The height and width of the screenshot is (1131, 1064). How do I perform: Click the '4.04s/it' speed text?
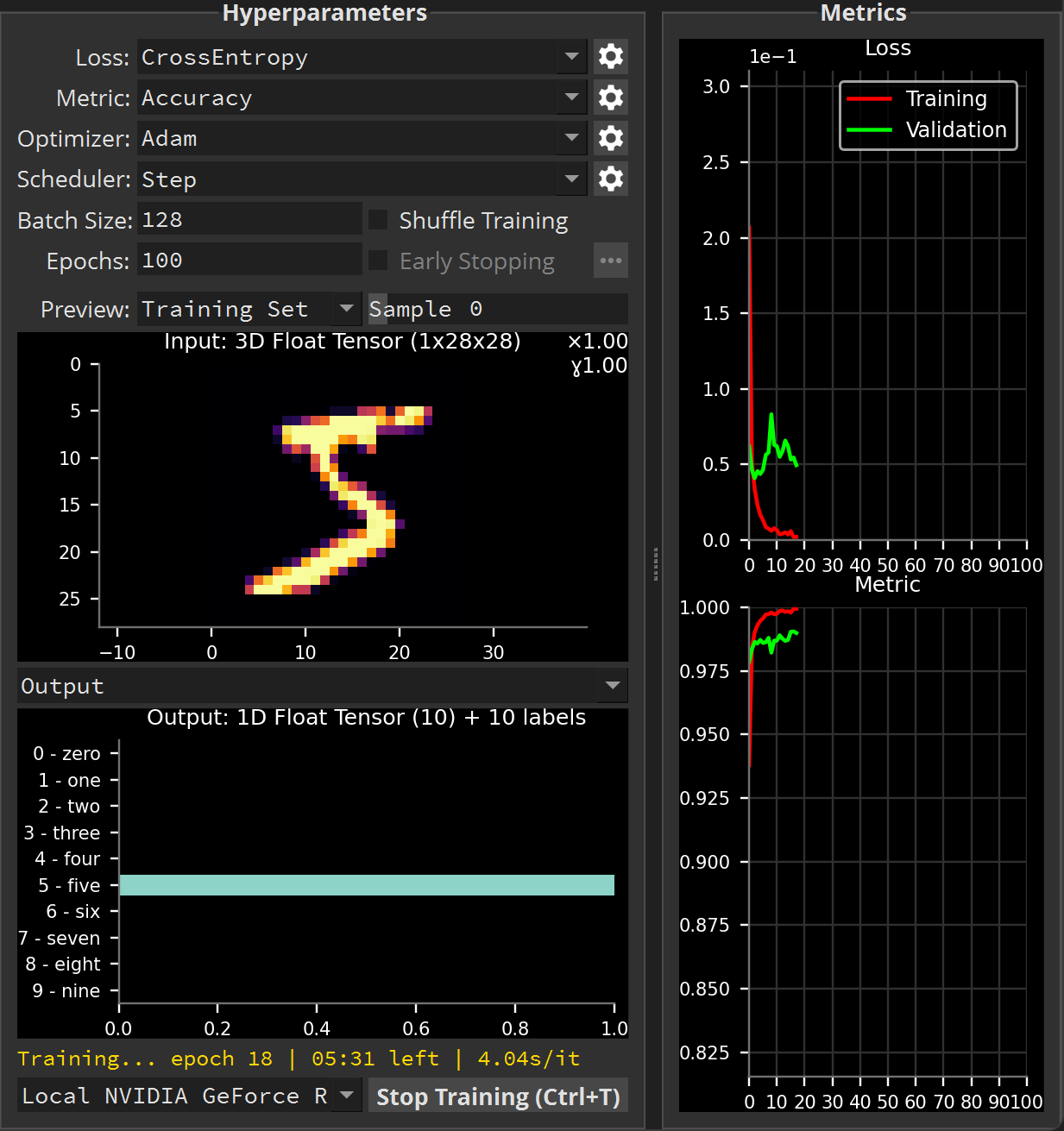click(529, 1059)
